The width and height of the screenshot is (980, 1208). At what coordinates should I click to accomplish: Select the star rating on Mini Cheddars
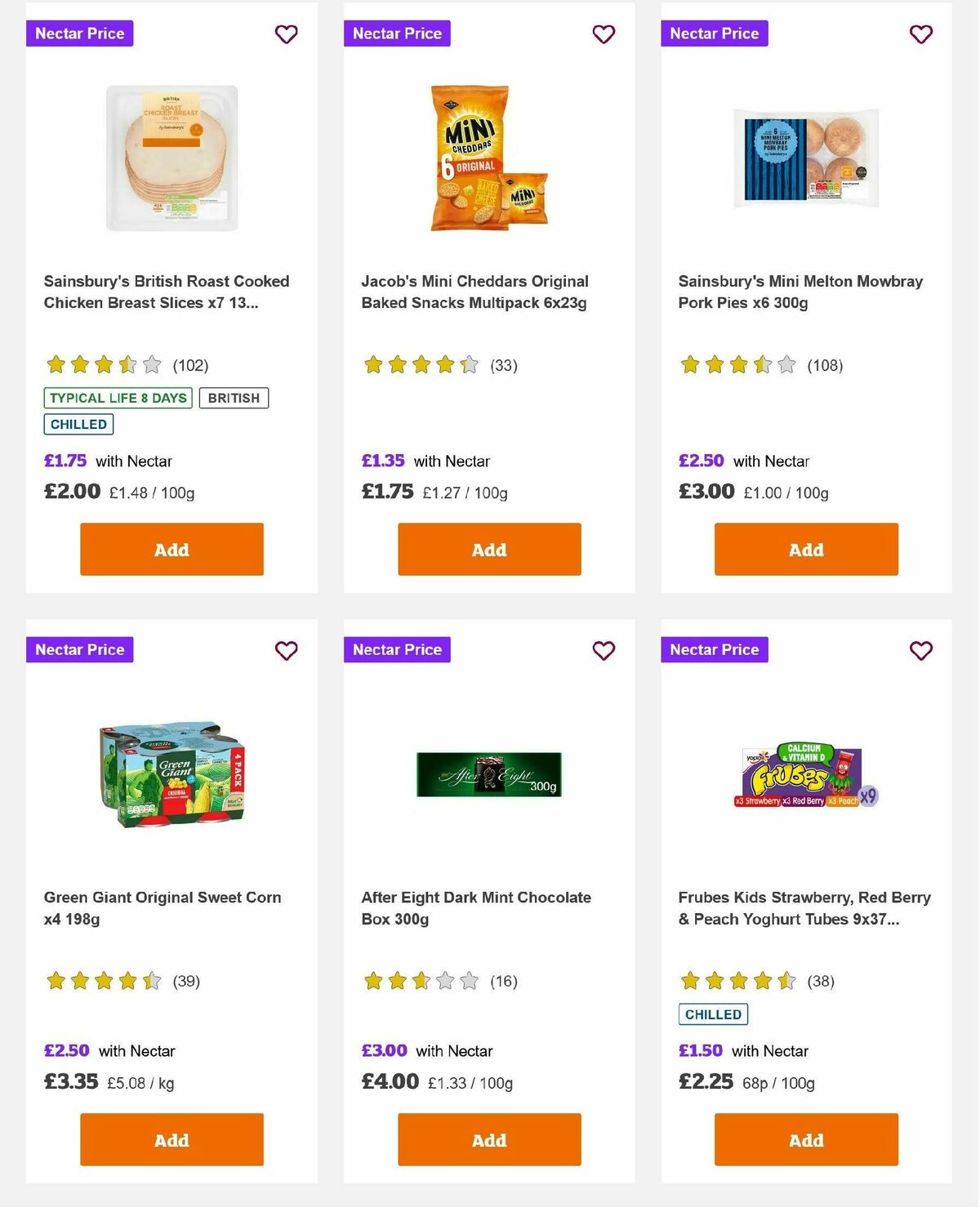click(419, 365)
